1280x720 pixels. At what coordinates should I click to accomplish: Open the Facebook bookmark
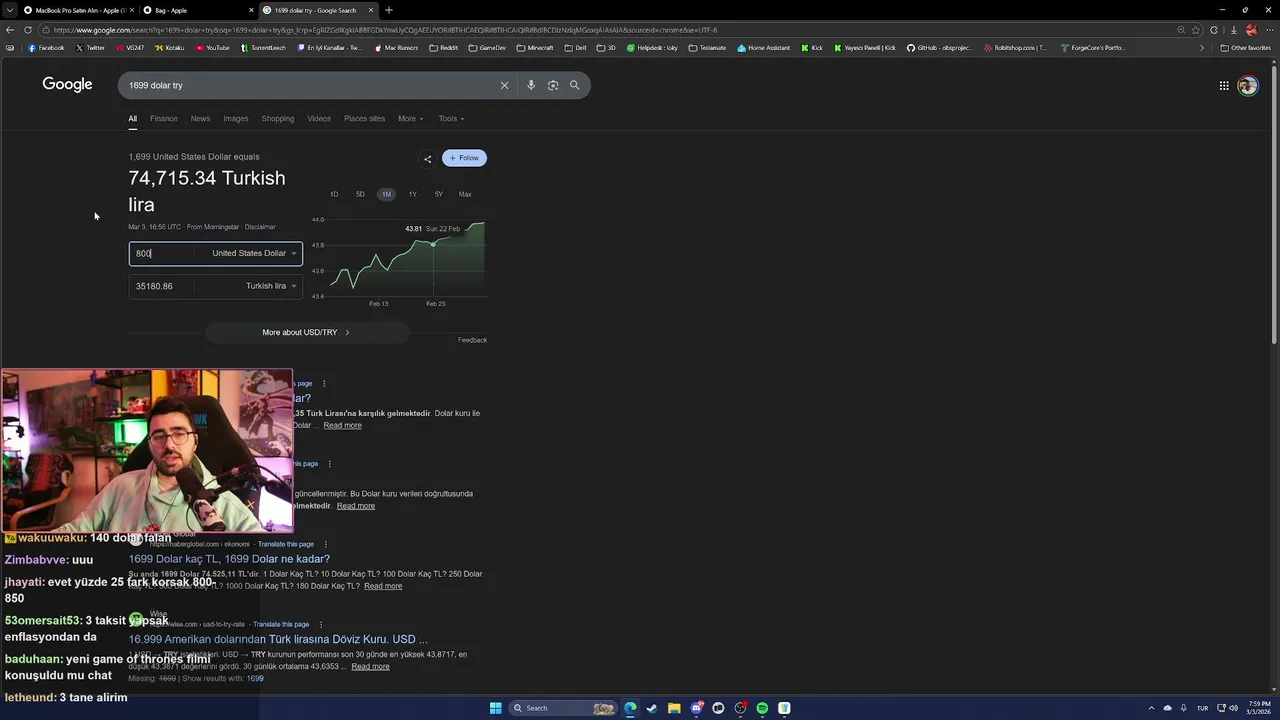pos(46,48)
